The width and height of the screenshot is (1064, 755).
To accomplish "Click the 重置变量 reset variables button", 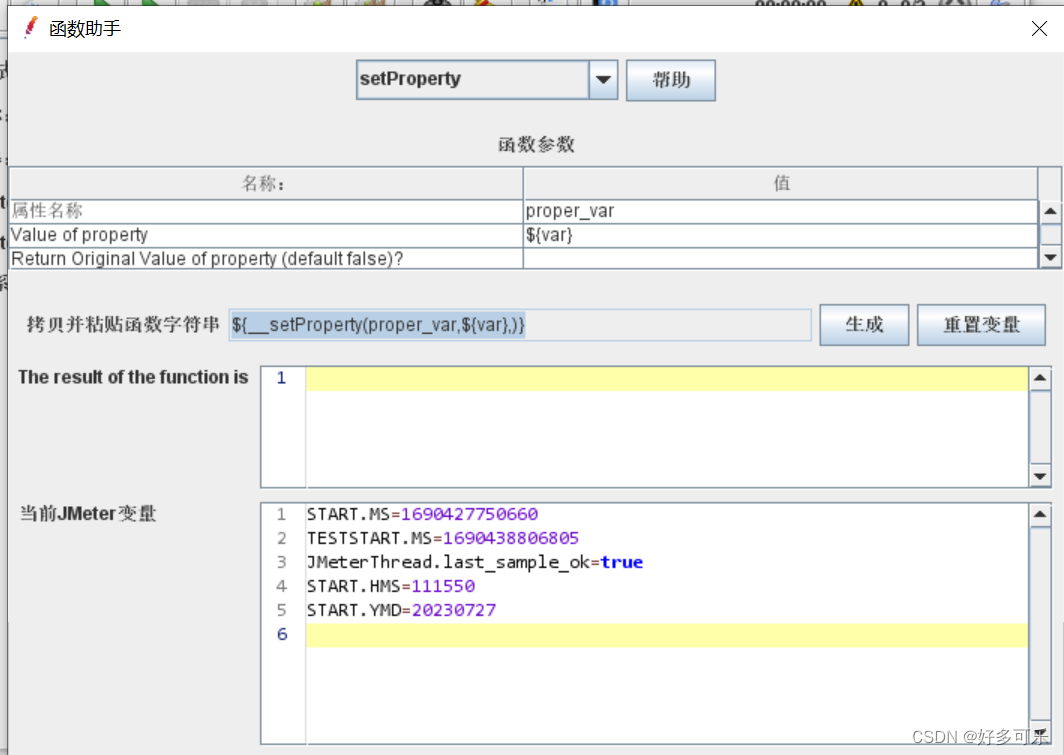I will pyautogui.click(x=981, y=324).
